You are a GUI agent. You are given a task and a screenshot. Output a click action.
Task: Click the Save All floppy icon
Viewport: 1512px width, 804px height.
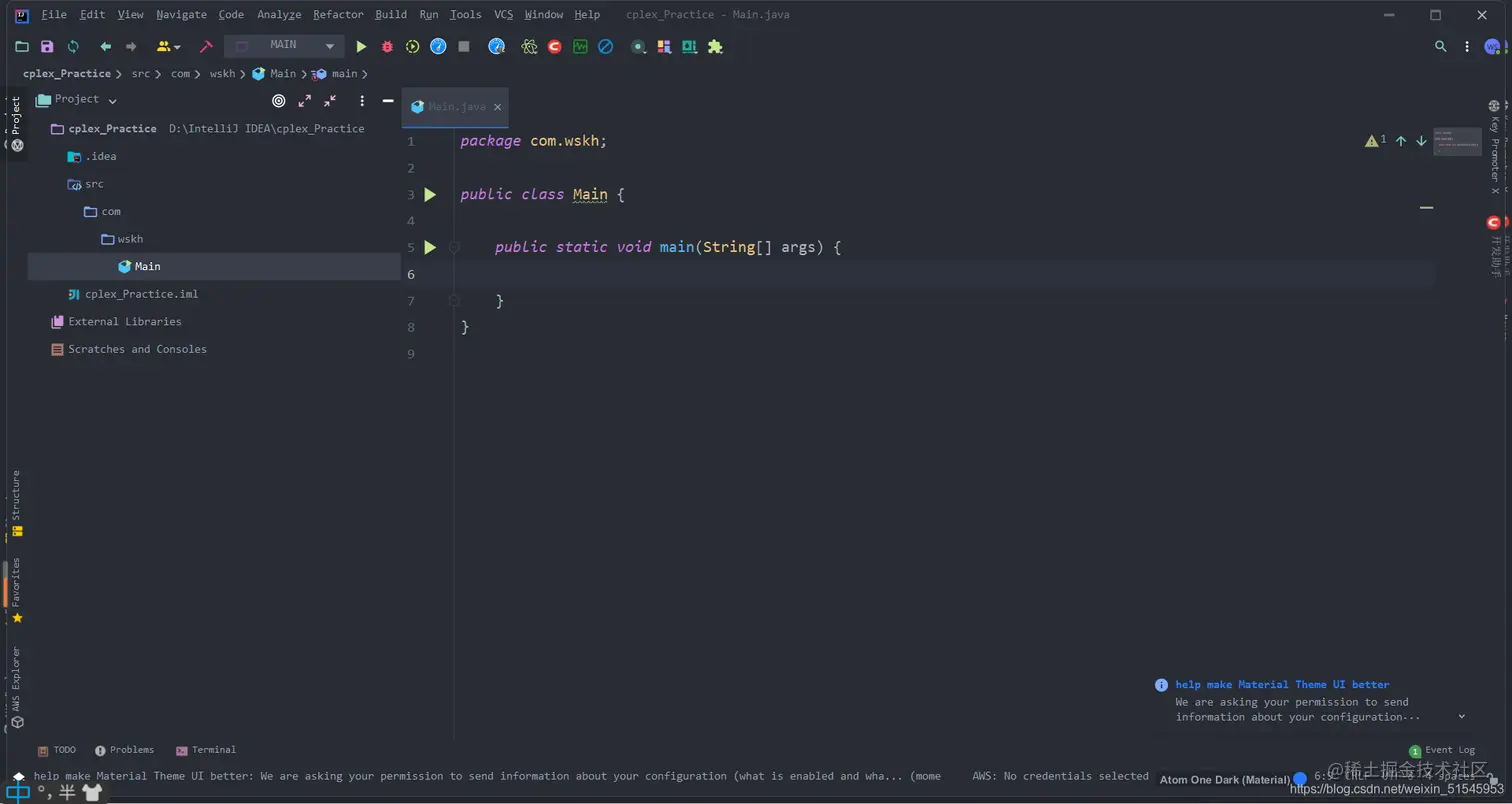47,46
